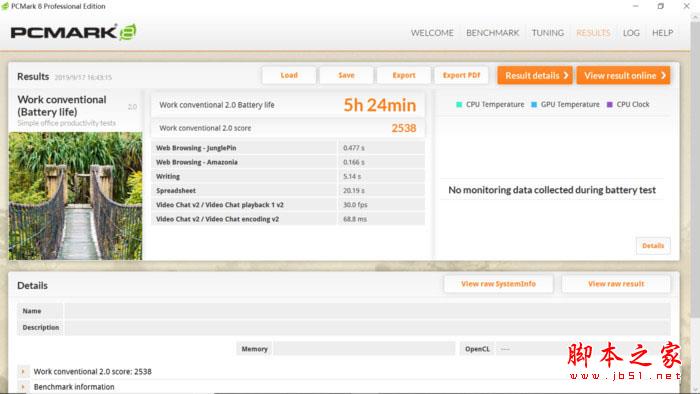Screen dimensions: 700x394
Task: Click View raw SystemInfo button
Action: tap(498, 284)
